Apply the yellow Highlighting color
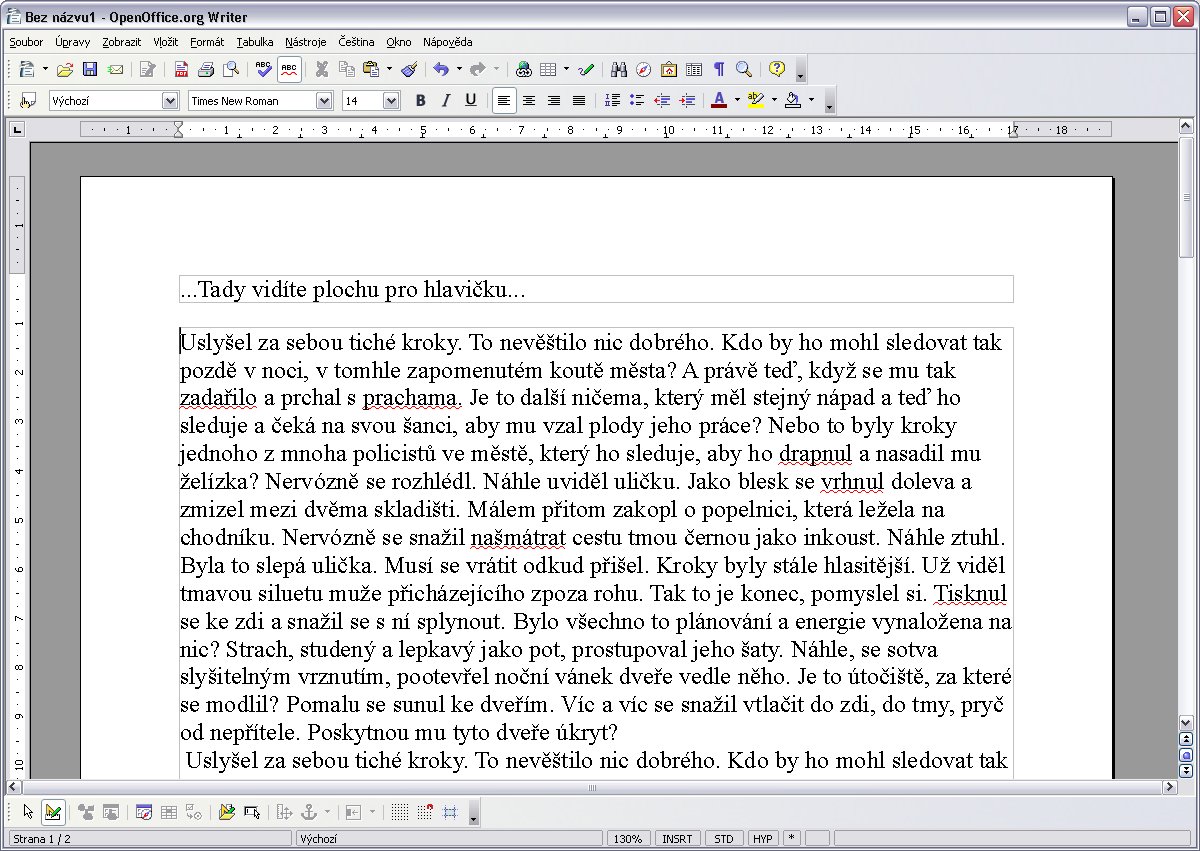This screenshot has width=1200, height=851. [756, 100]
